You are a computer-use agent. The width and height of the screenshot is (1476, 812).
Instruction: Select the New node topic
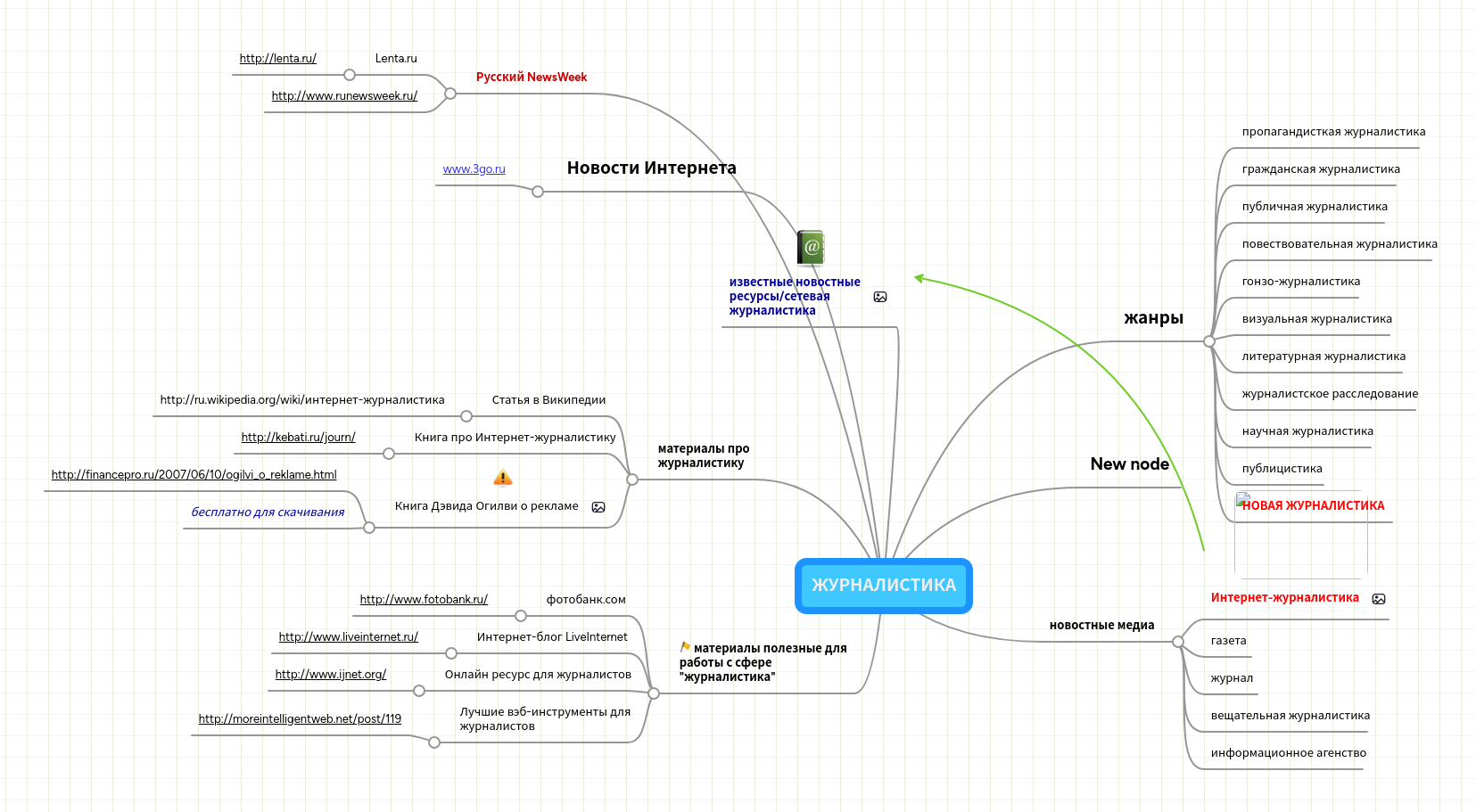pyautogui.click(x=1129, y=464)
